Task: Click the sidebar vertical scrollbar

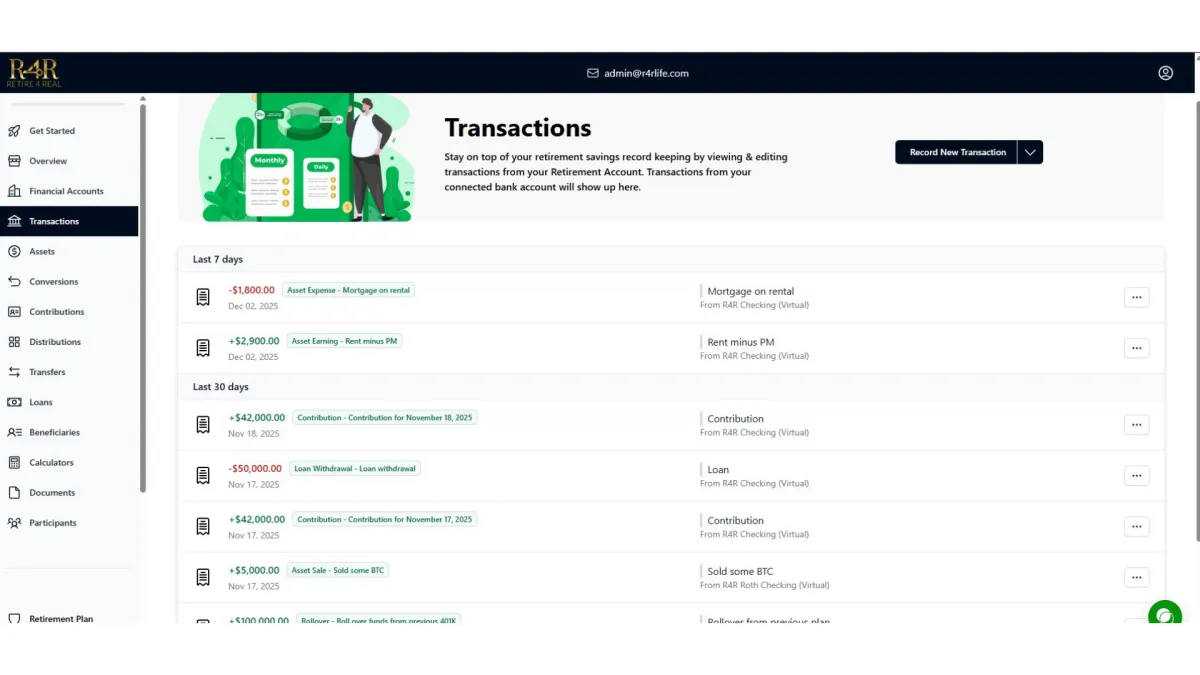Action: (x=142, y=298)
